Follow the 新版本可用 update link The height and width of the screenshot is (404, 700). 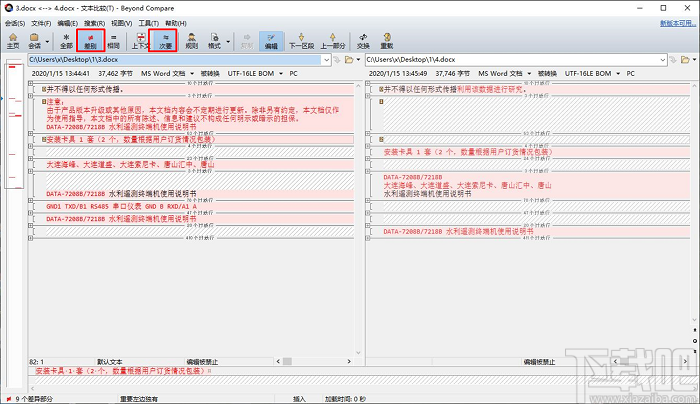pos(678,23)
